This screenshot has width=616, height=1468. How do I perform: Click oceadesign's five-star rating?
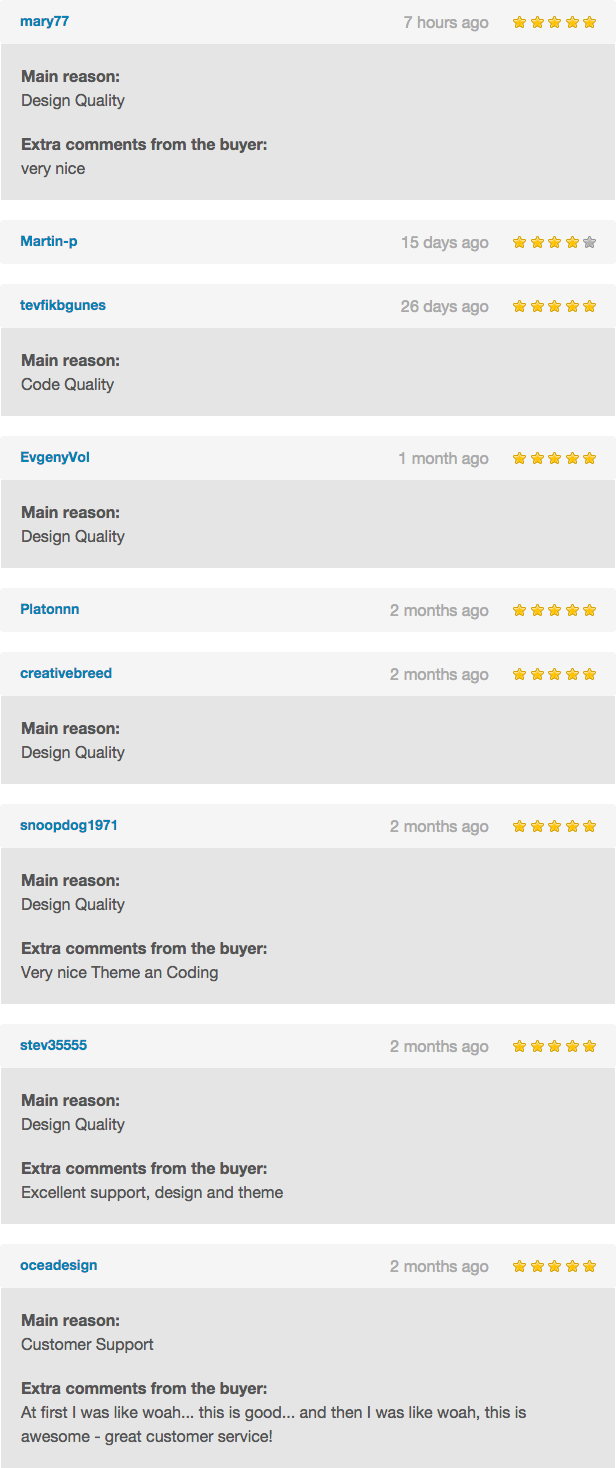click(554, 1266)
